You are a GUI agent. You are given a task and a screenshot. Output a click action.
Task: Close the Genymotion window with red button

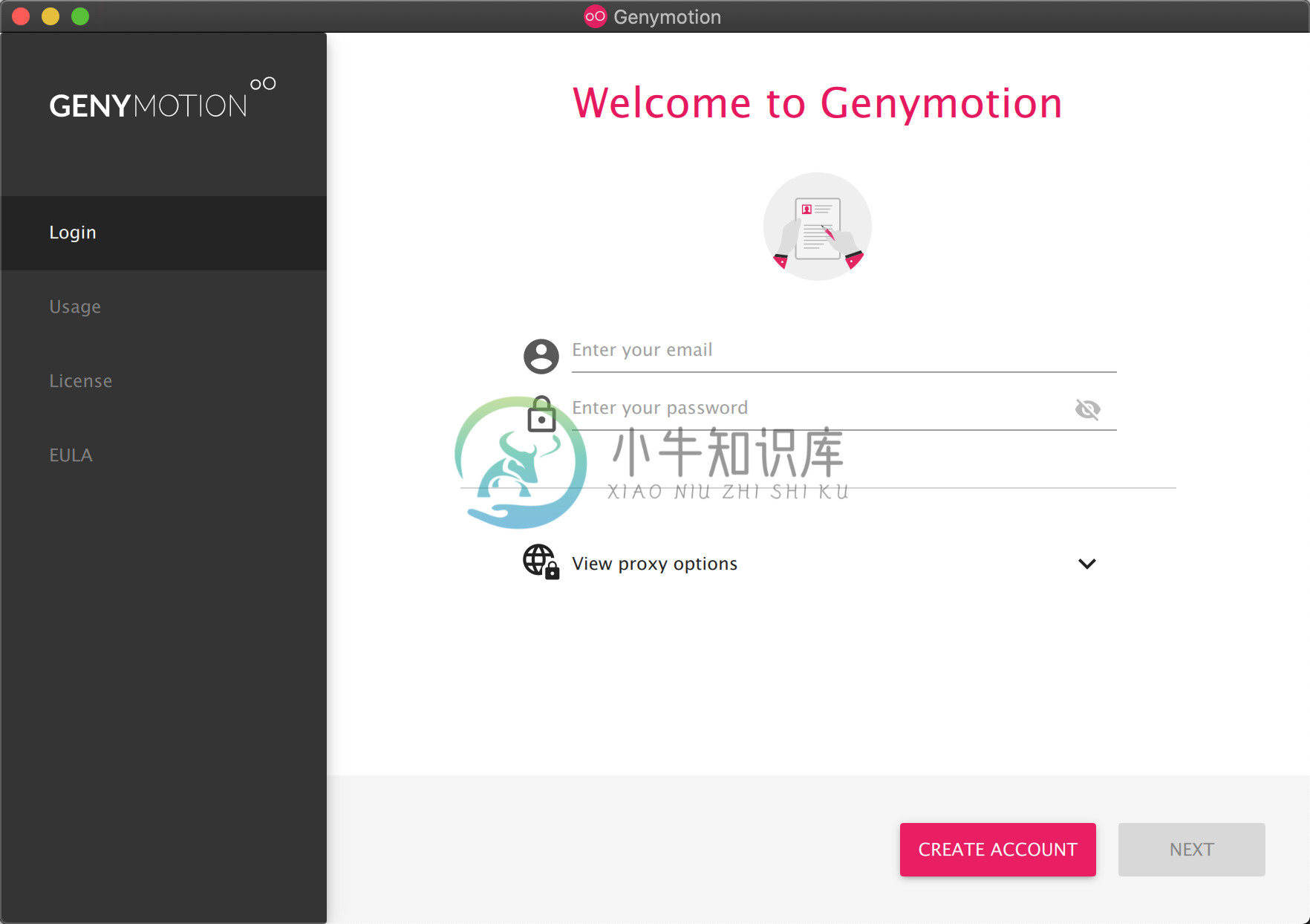click(21, 16)
